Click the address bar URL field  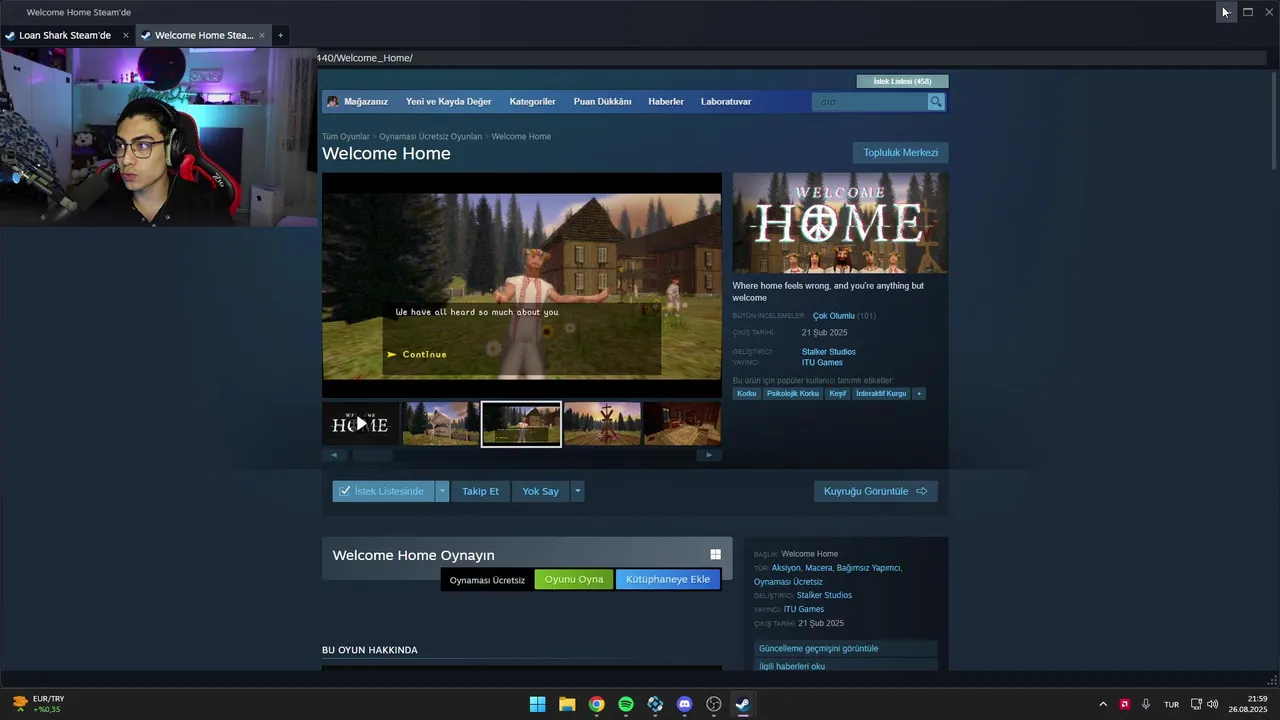(x=790, y=58)
